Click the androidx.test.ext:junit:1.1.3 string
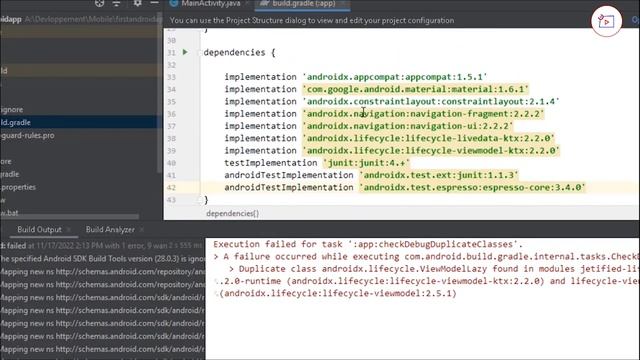This screenshot has width=640, height=360. click(439, 175)
